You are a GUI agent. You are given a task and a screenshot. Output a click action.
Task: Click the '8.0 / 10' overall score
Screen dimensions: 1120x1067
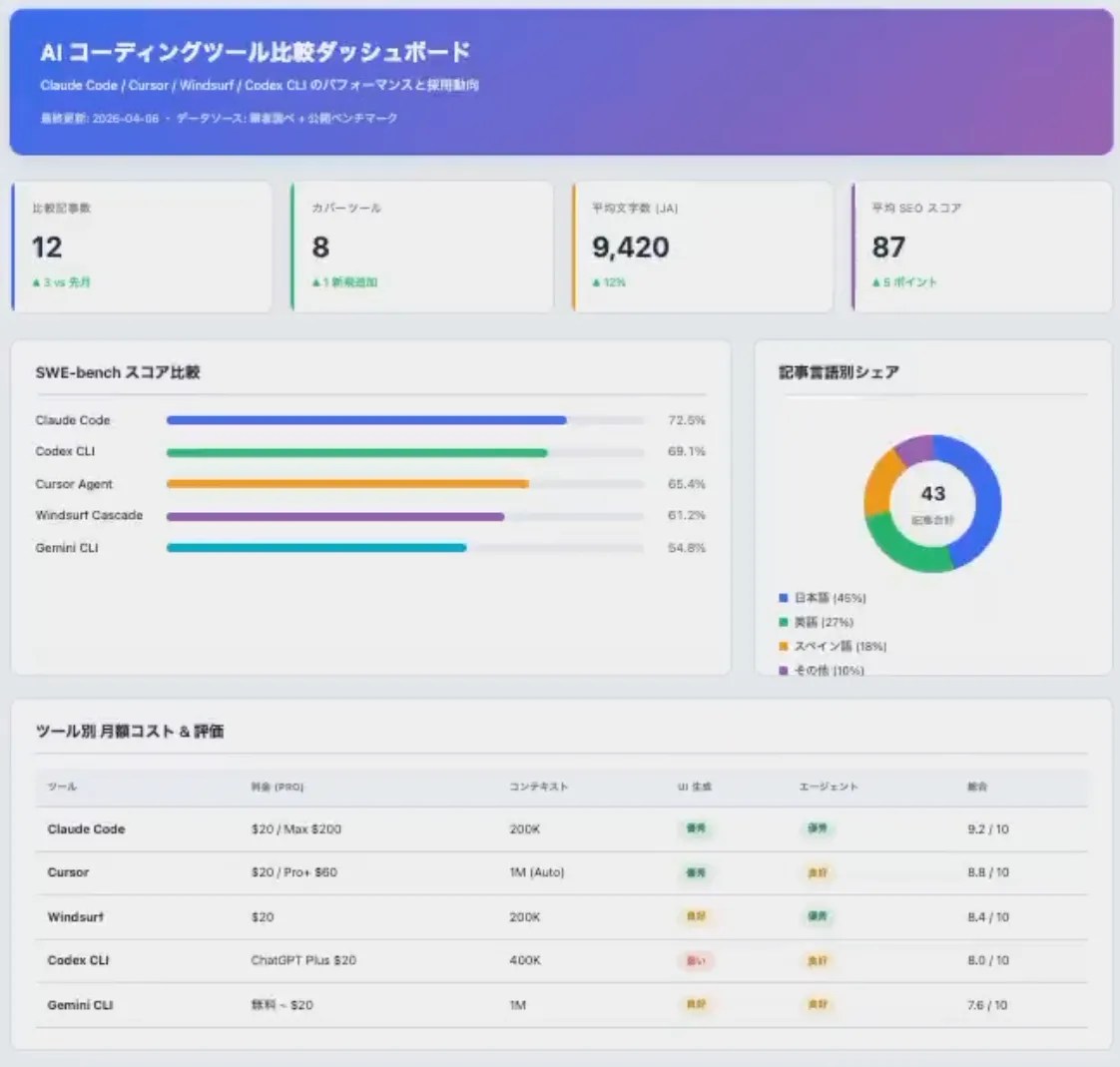point(988,960)
